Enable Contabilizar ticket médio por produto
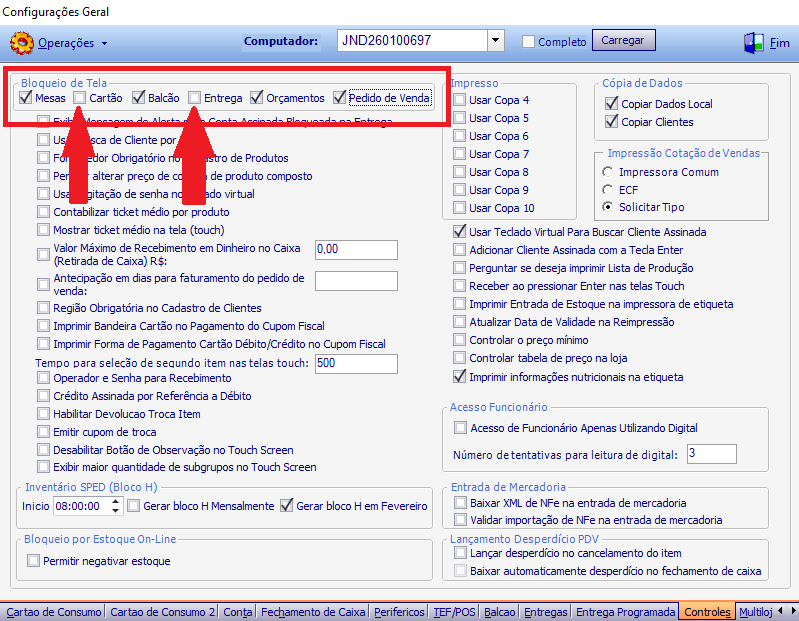The image size is (799, 621). click(43, 212)
